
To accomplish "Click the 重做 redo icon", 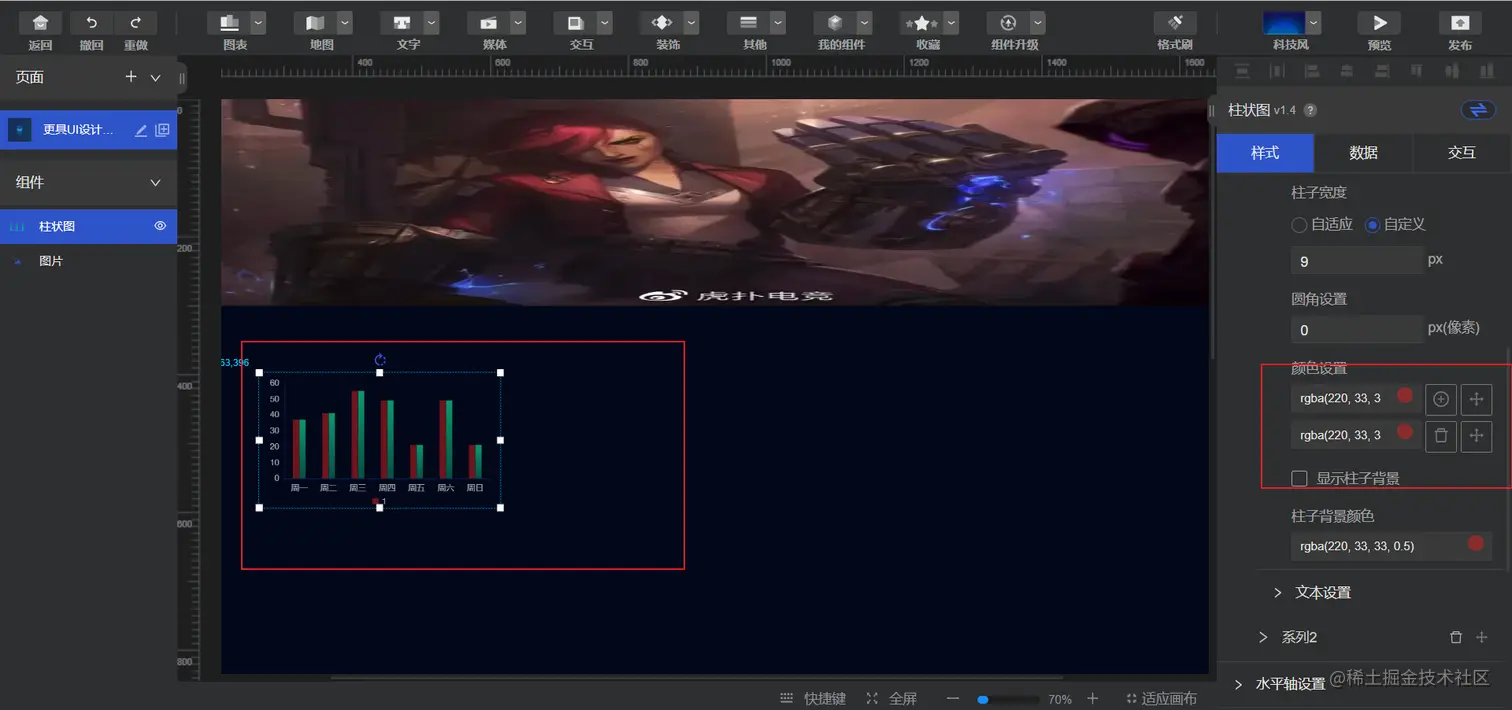I will click(135, 22).
